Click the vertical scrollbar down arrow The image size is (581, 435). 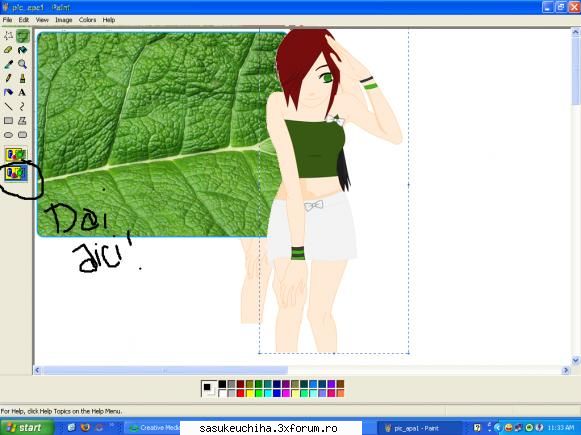[x=575, y=360]
